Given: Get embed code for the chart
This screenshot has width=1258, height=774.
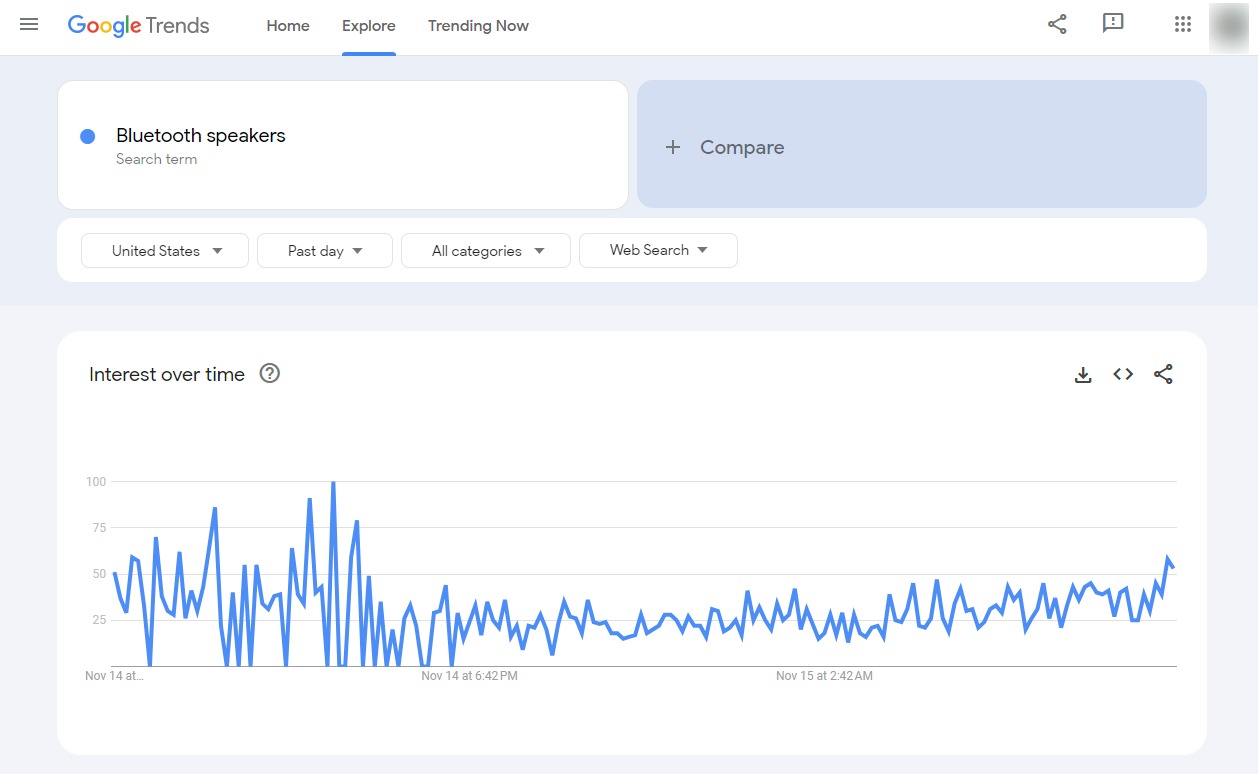Looking at the screenshot, I should coord(1123,374).
